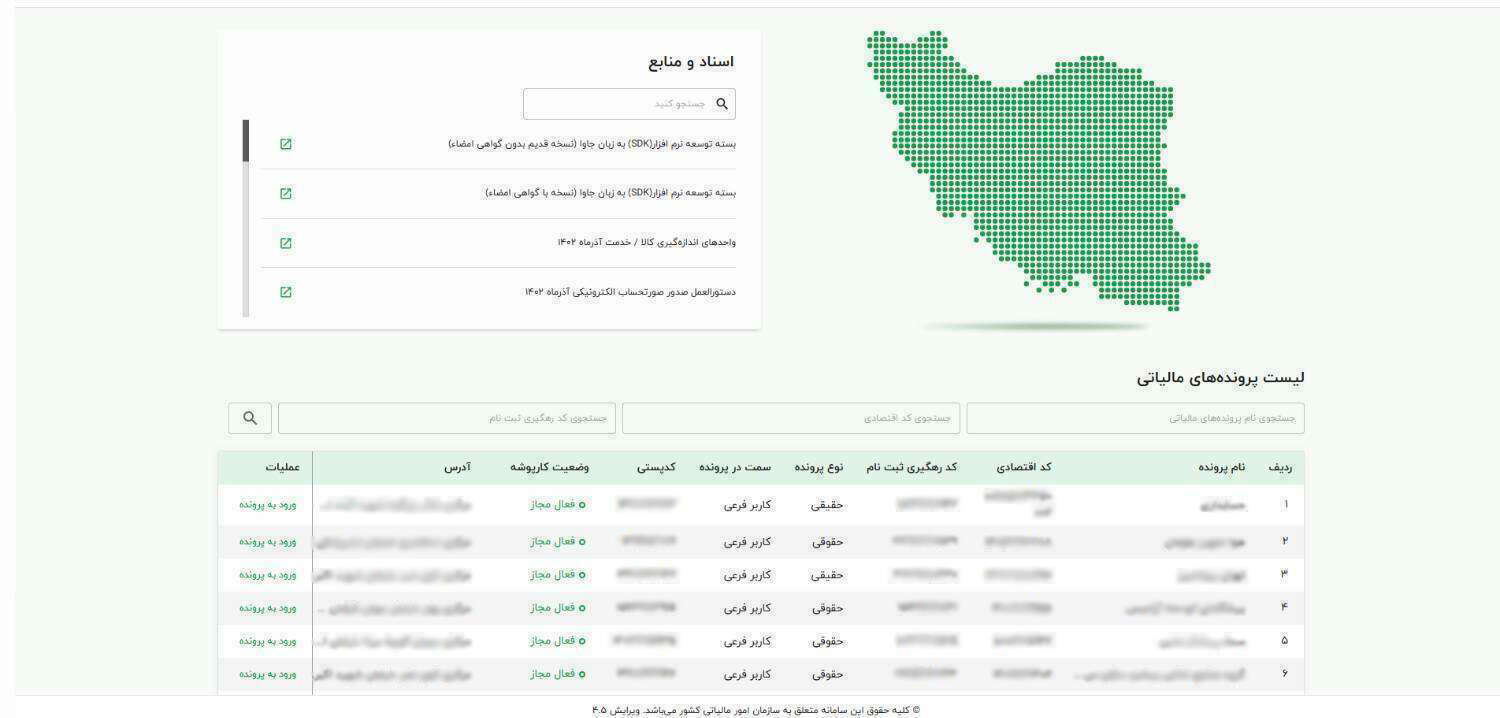Click کاربر فرعی role in row 5
The image size is (1500, 718).
[x=747, y=641]
